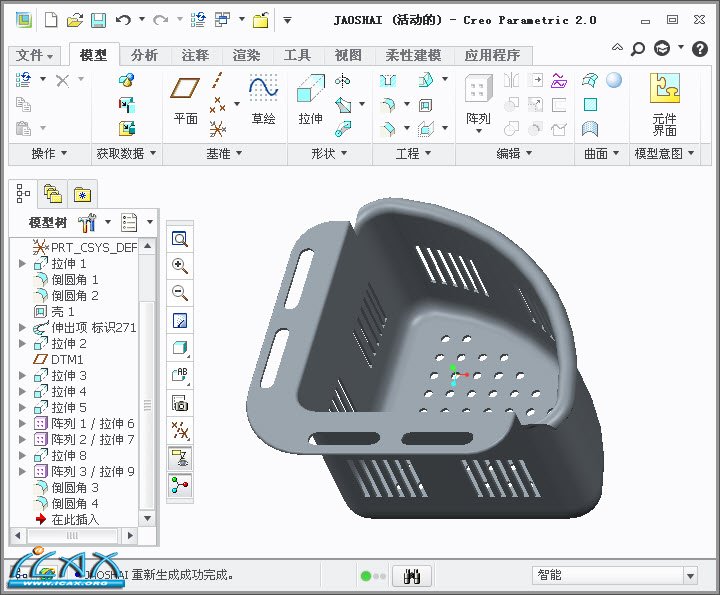Click the Redo arrow icon
Image resolution: width=720 pixels, height=595 pixels.
tap(160, 20)
